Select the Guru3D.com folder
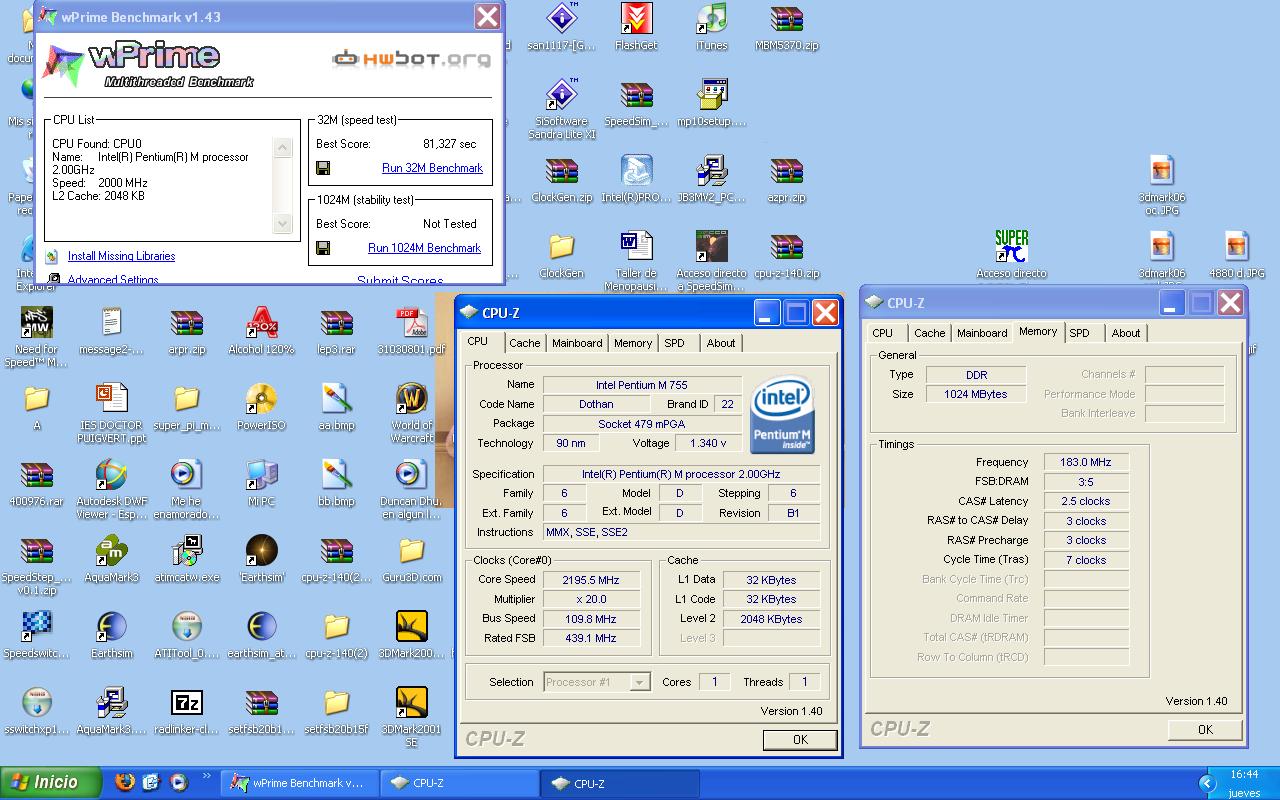Viewport: 1280px width, 800px height. coord(411,560)
